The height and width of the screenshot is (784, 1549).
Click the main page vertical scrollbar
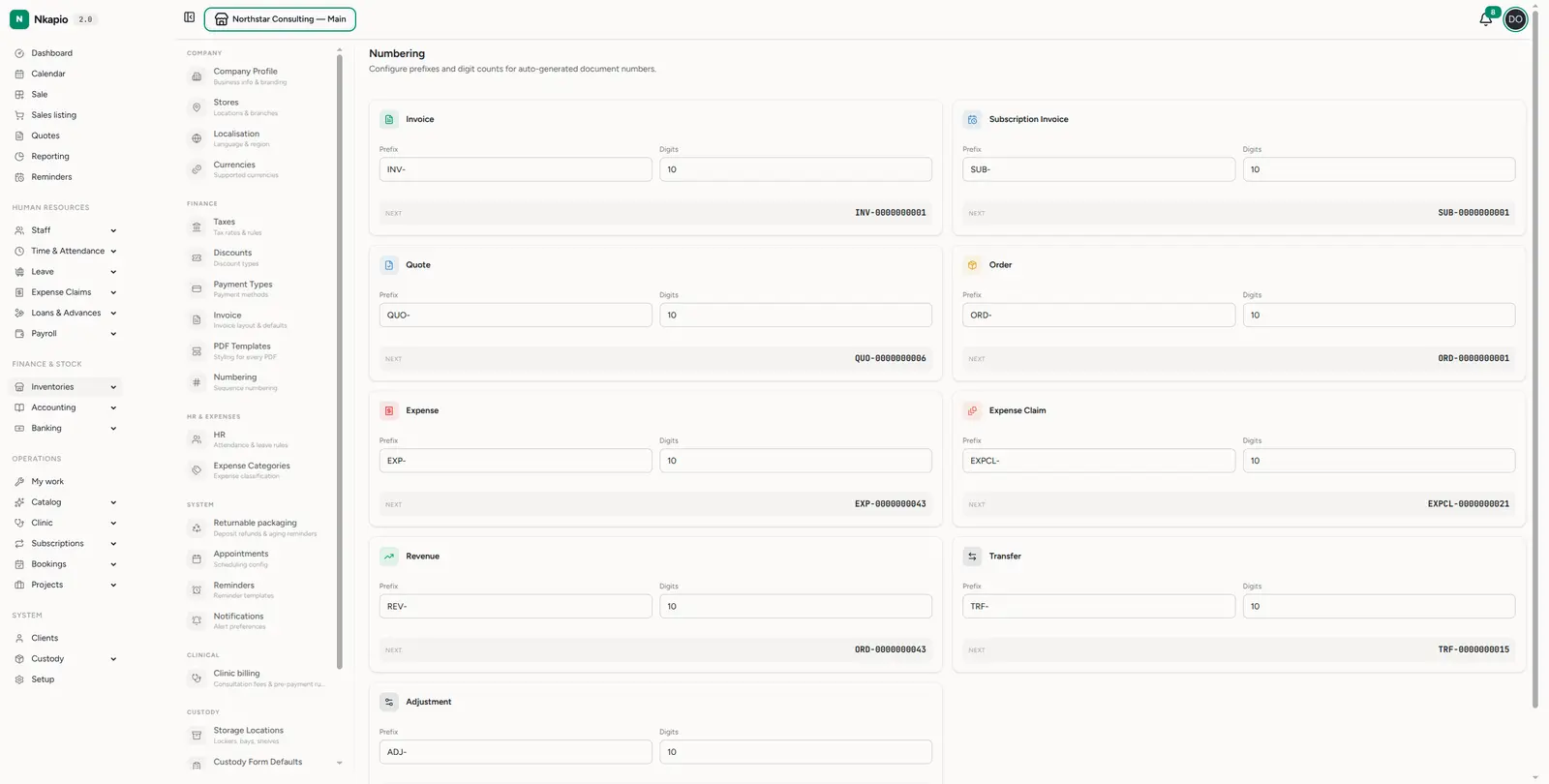[x=1535, y=358]
